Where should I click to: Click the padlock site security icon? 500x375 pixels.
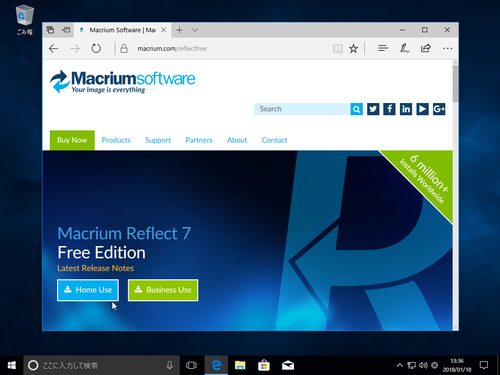coord(124,49)
